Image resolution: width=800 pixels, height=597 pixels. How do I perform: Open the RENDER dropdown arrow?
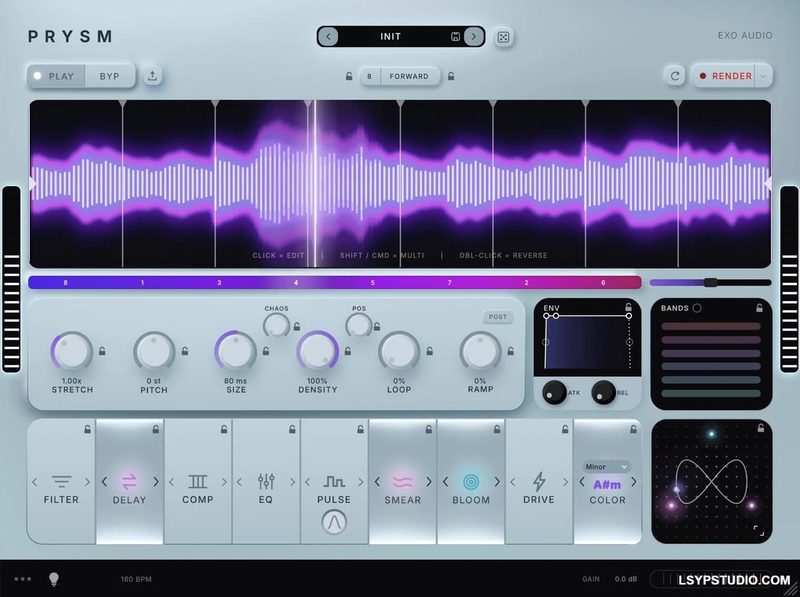(x=763, y=76)
